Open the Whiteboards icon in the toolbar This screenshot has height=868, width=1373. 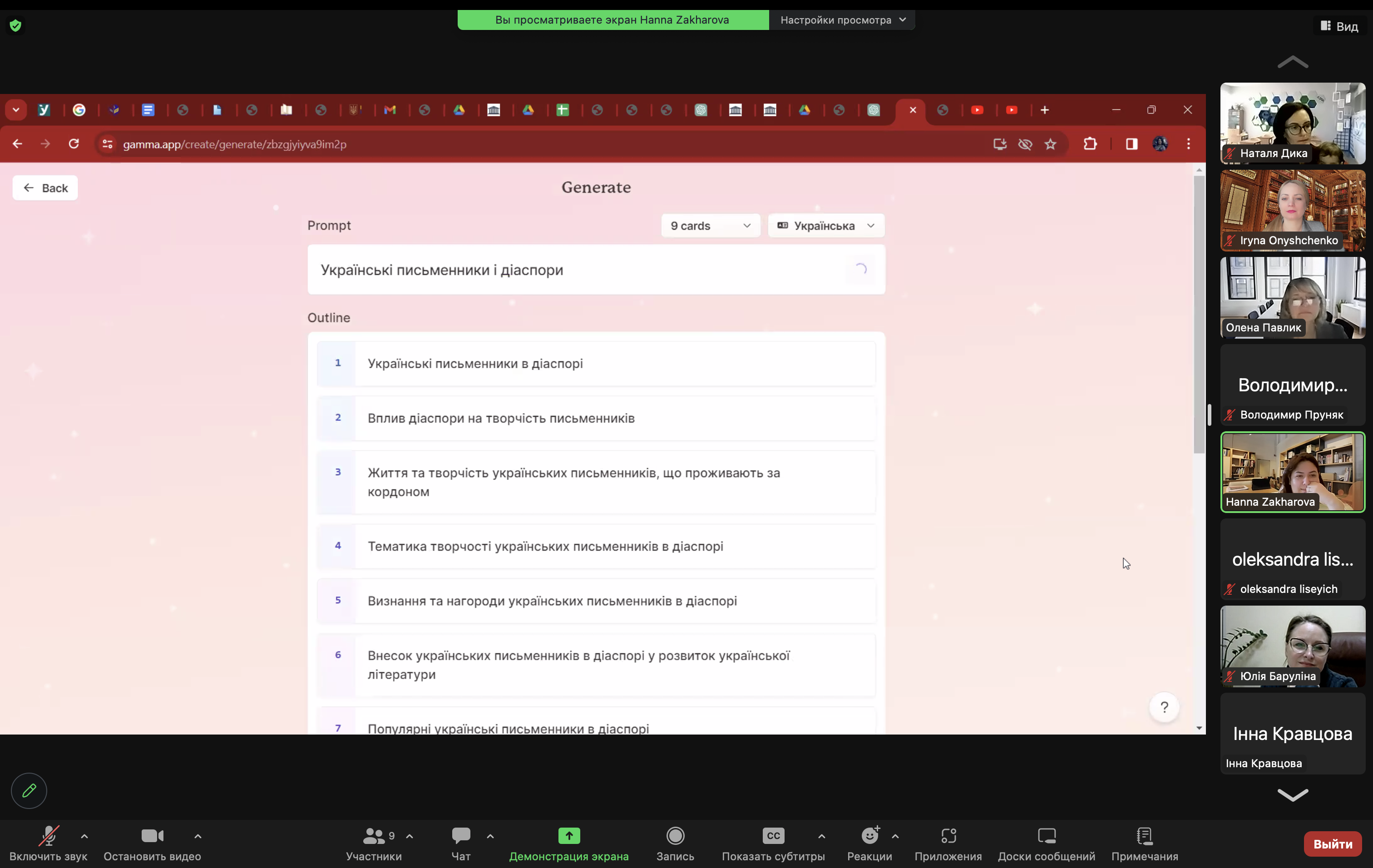click(1046, 836)
